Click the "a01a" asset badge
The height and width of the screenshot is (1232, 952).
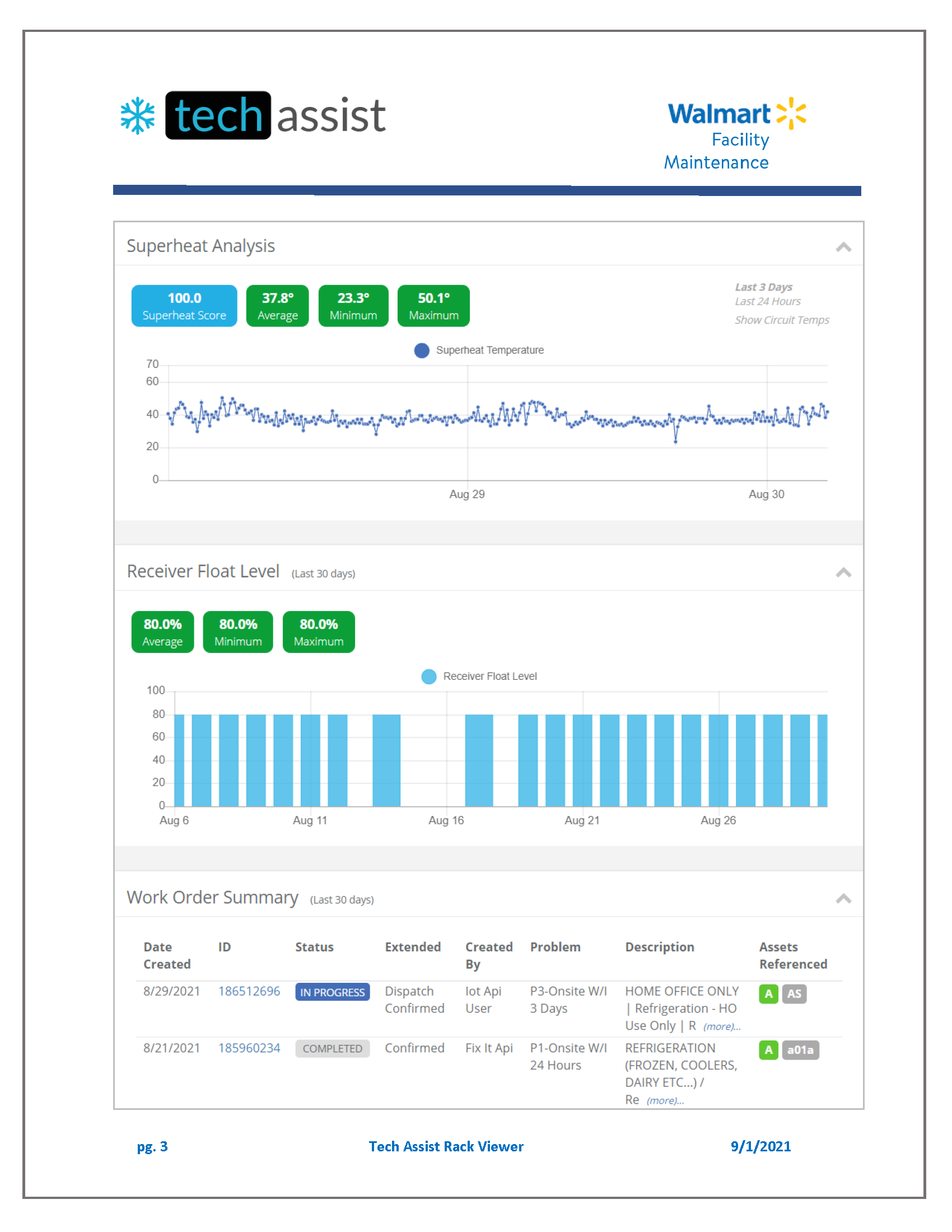(x=801, y=1050)
